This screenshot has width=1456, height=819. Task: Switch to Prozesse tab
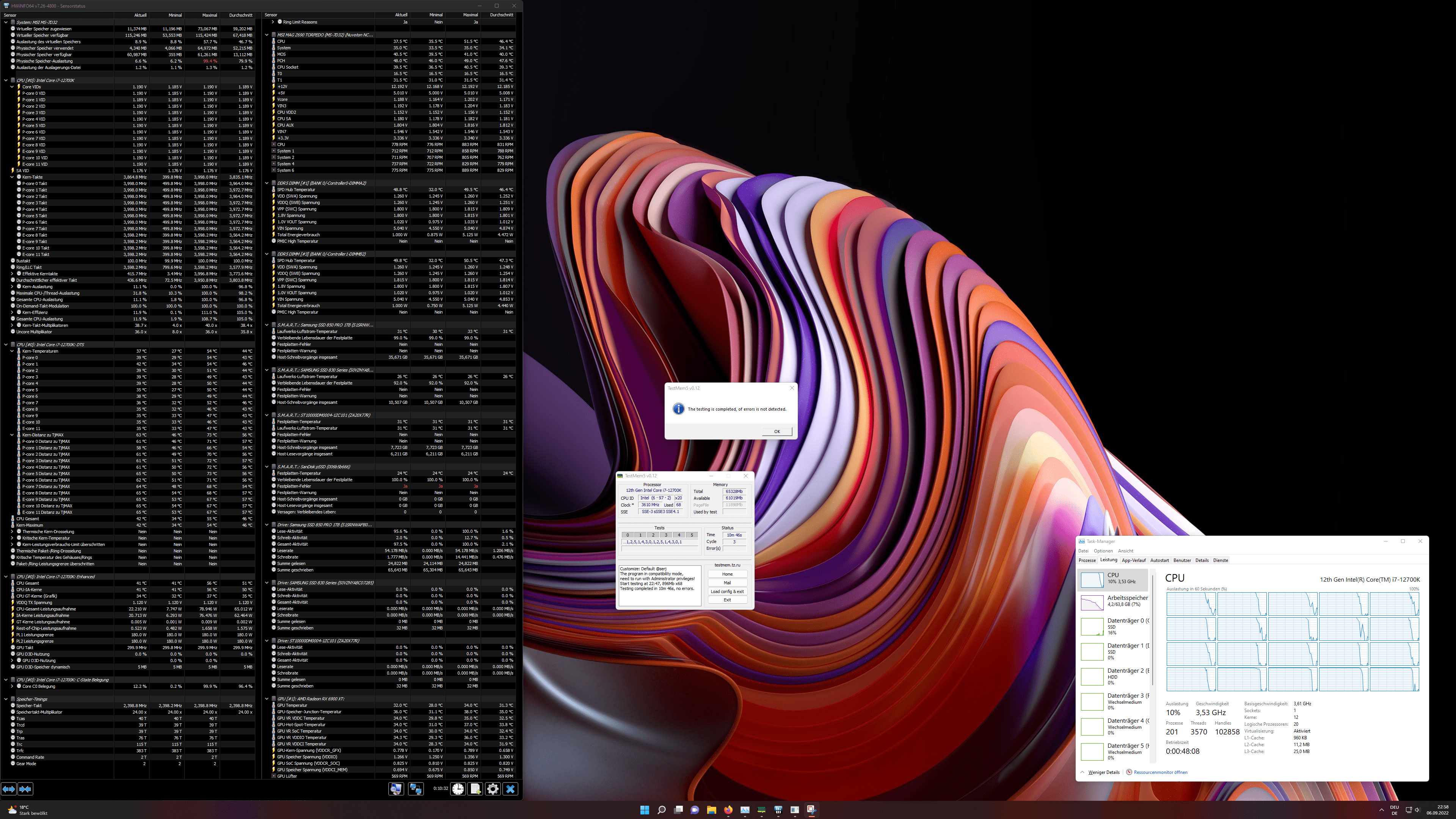[x=1087, y=561]
